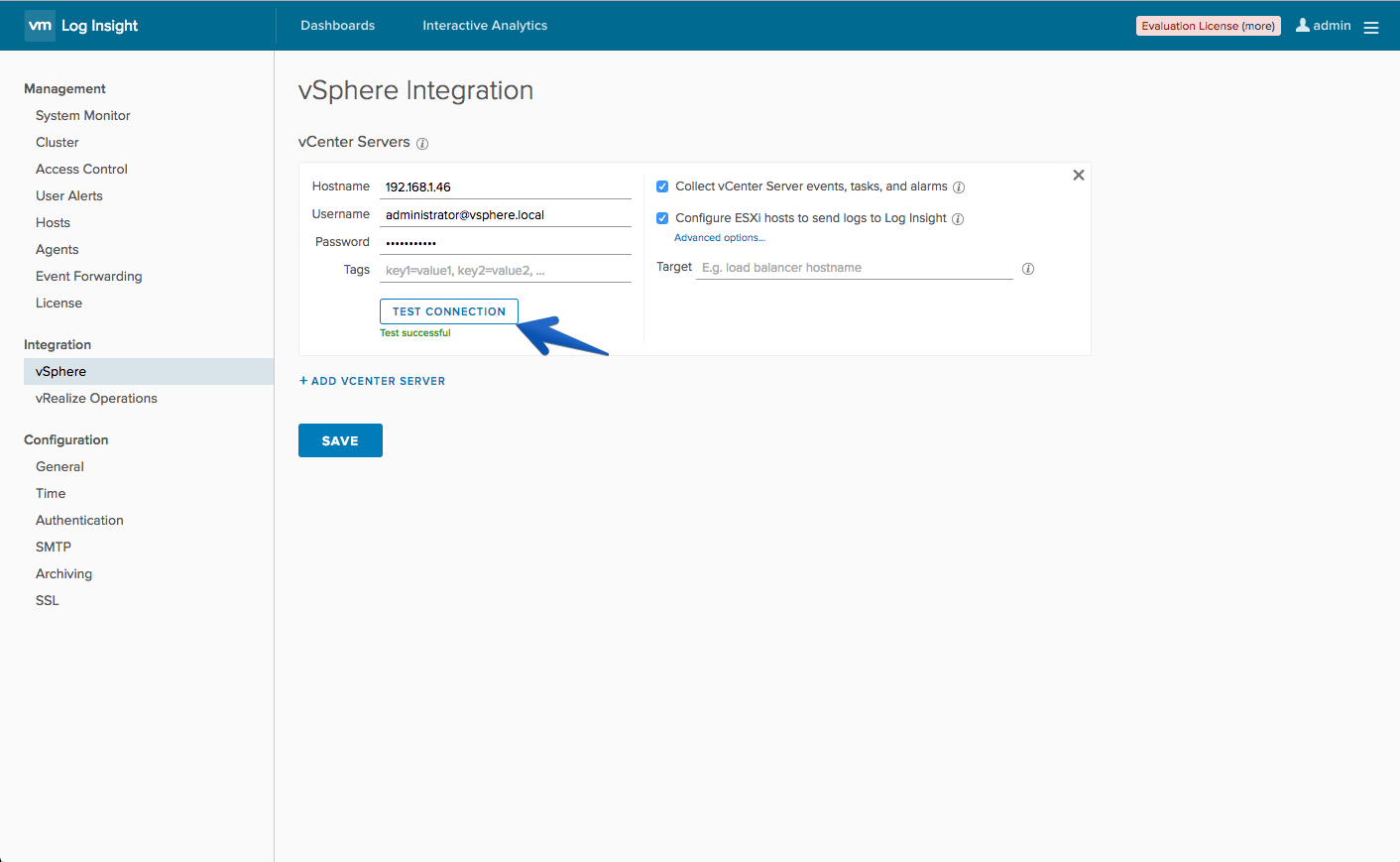The height and width of the screenshot is (862, 1400).
Task: Open Access Control page
Action: pyautogui.click(x=81, y=170)
